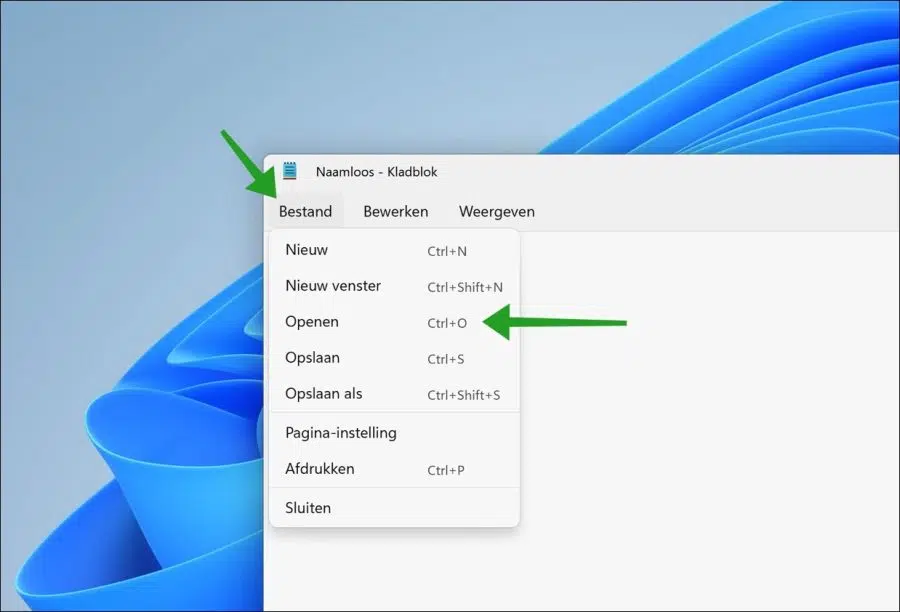The height and width of the screenshot is (612, 900).
Task: Open the Bewerken menu
Action: pos(395,211)
